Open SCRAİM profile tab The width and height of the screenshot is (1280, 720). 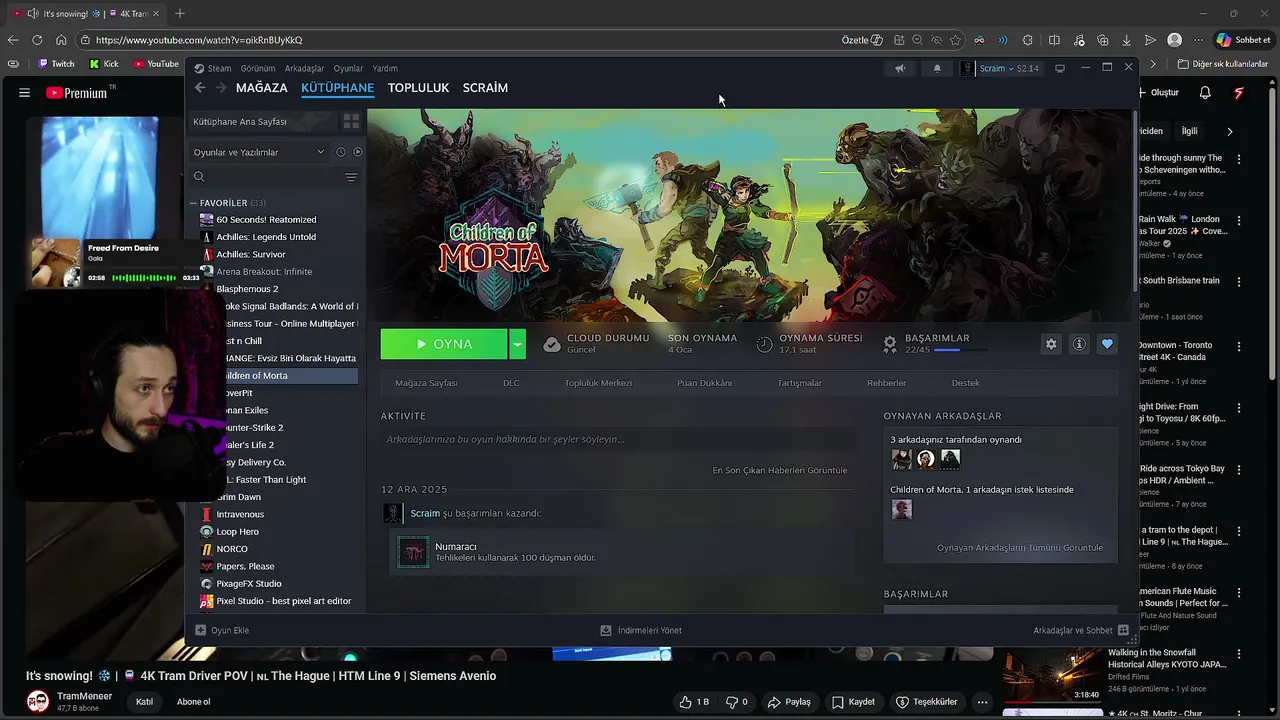(485, 88)
